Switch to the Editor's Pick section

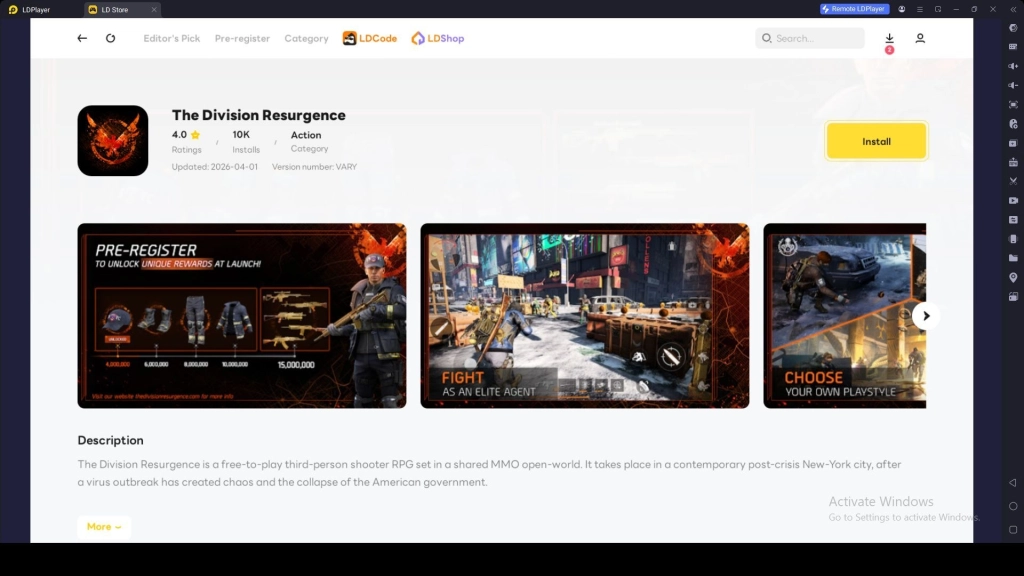tap(170, 38)
